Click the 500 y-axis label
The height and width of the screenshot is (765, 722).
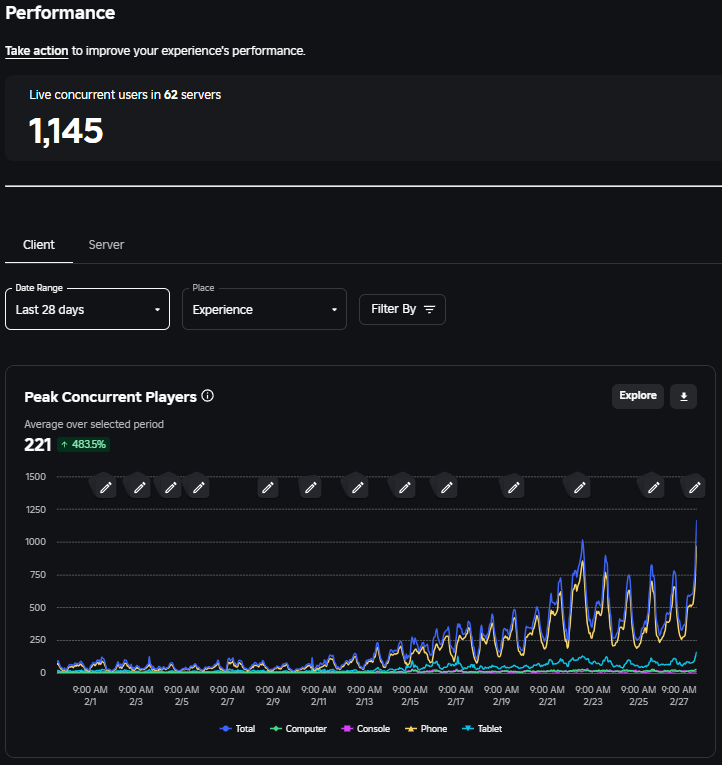pos(38,607)
